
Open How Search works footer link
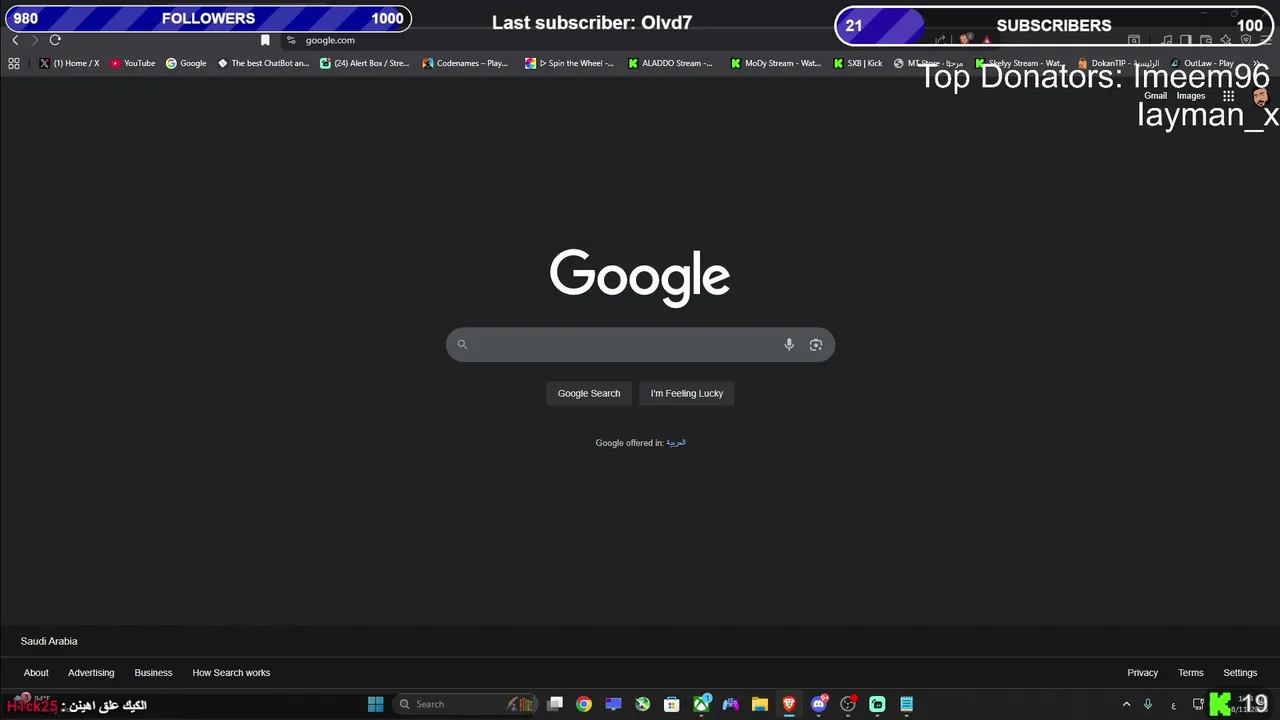tap(231, 673)
